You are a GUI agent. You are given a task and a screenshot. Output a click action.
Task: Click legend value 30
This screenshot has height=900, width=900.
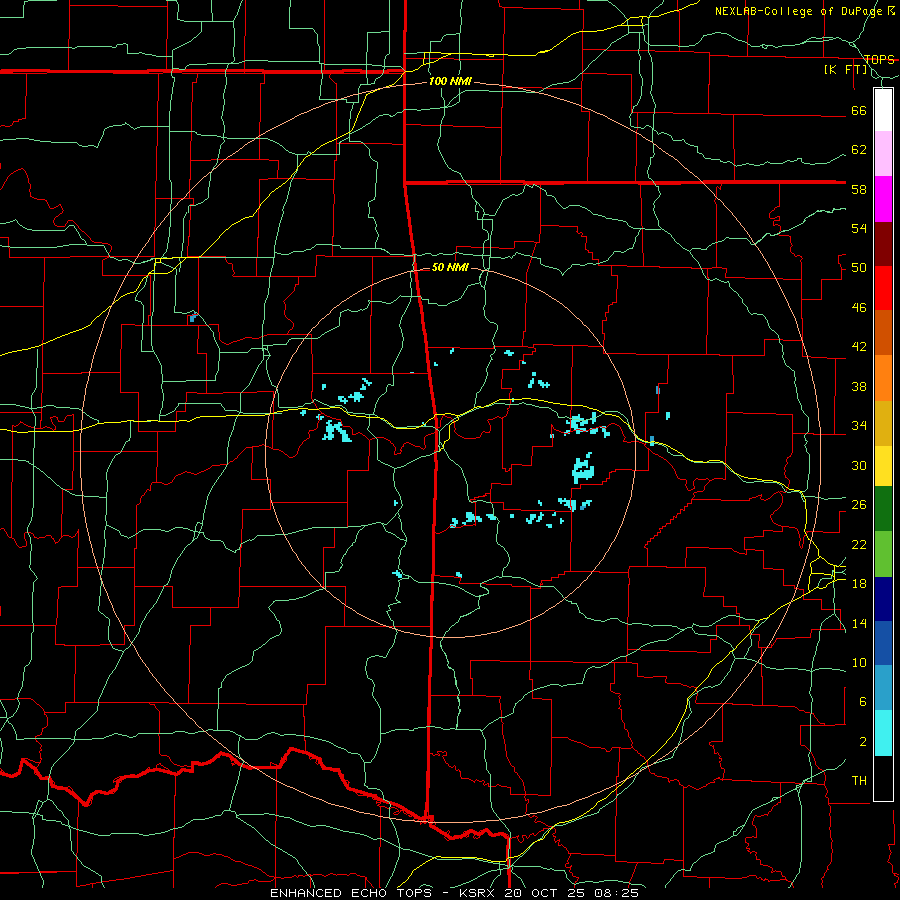[859, 465]
